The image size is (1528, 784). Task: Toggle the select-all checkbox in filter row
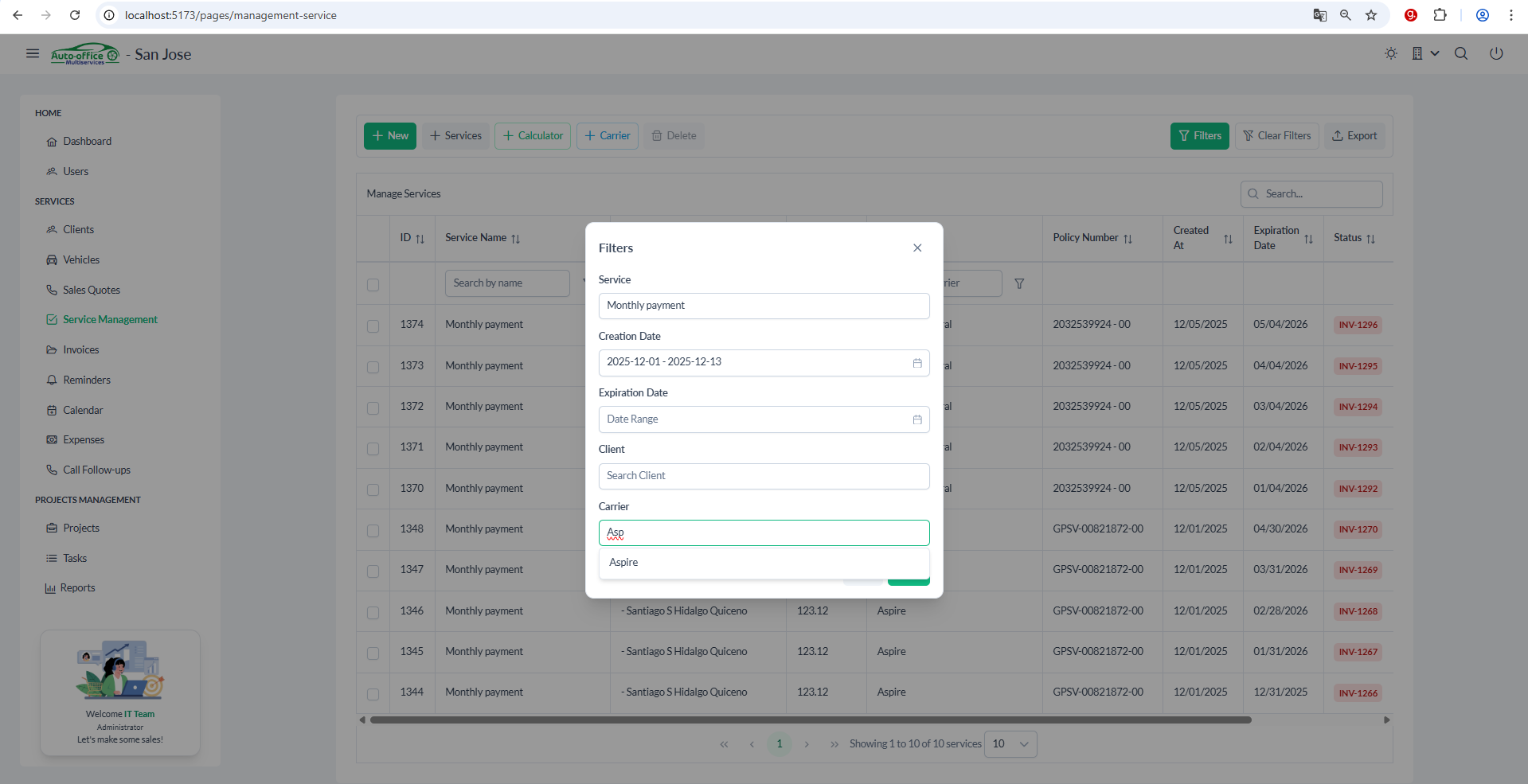[373, 284]
